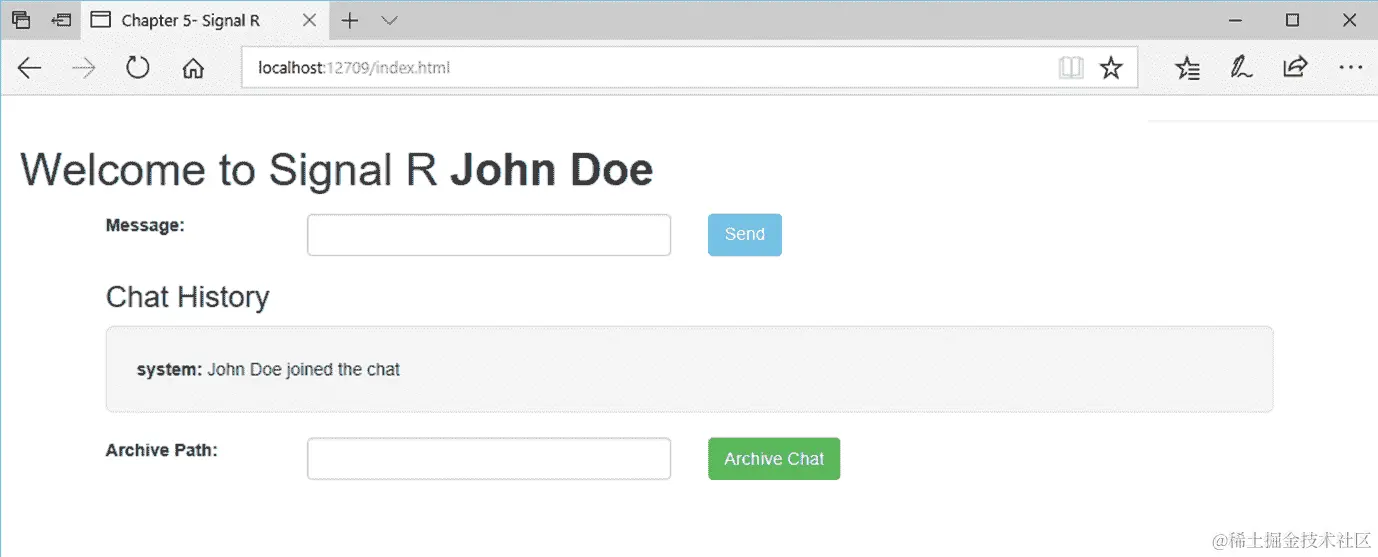Image resolution: width=1378 pixels, height=557 pixels.
Task: Click the Message: label
Action: [145, 226]
